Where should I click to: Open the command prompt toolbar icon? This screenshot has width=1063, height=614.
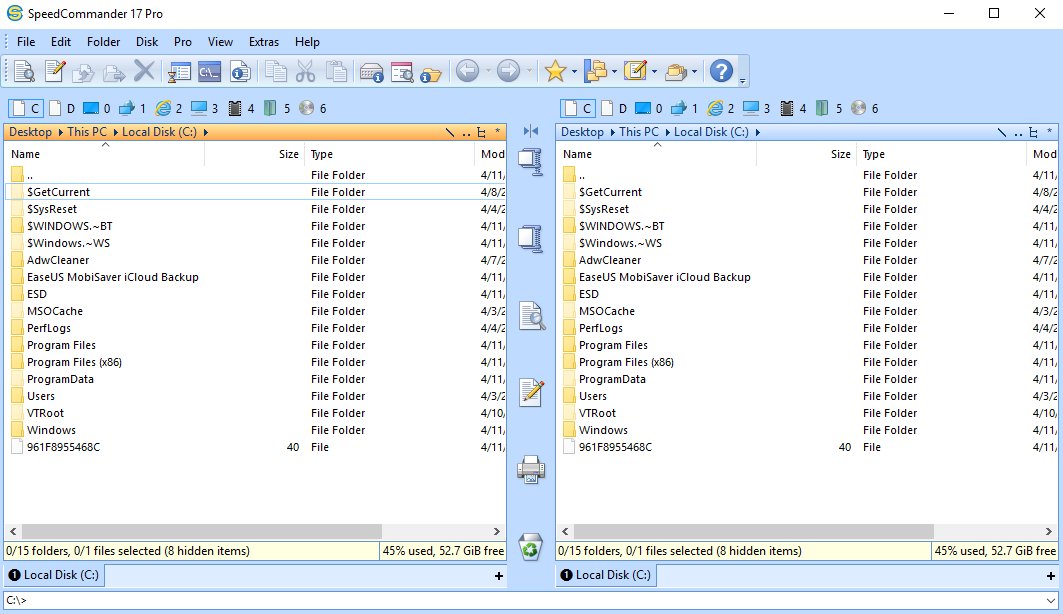click(209, 71)
